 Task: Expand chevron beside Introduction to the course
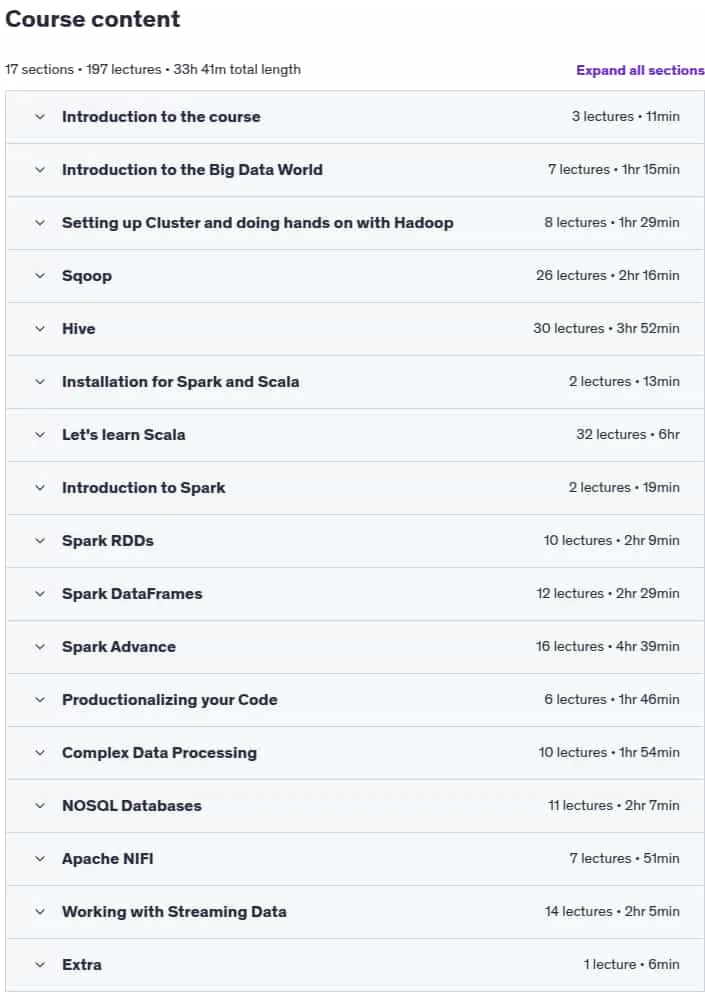[40, 116]
